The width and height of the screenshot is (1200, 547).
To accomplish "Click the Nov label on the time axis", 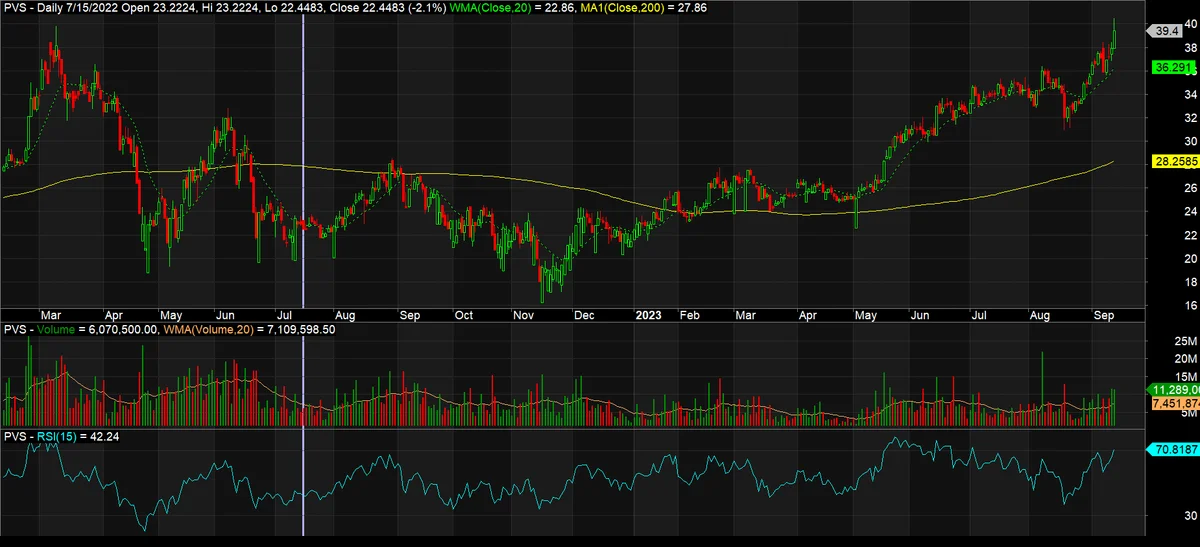I will pyautogui.click(x=524, y=314).
